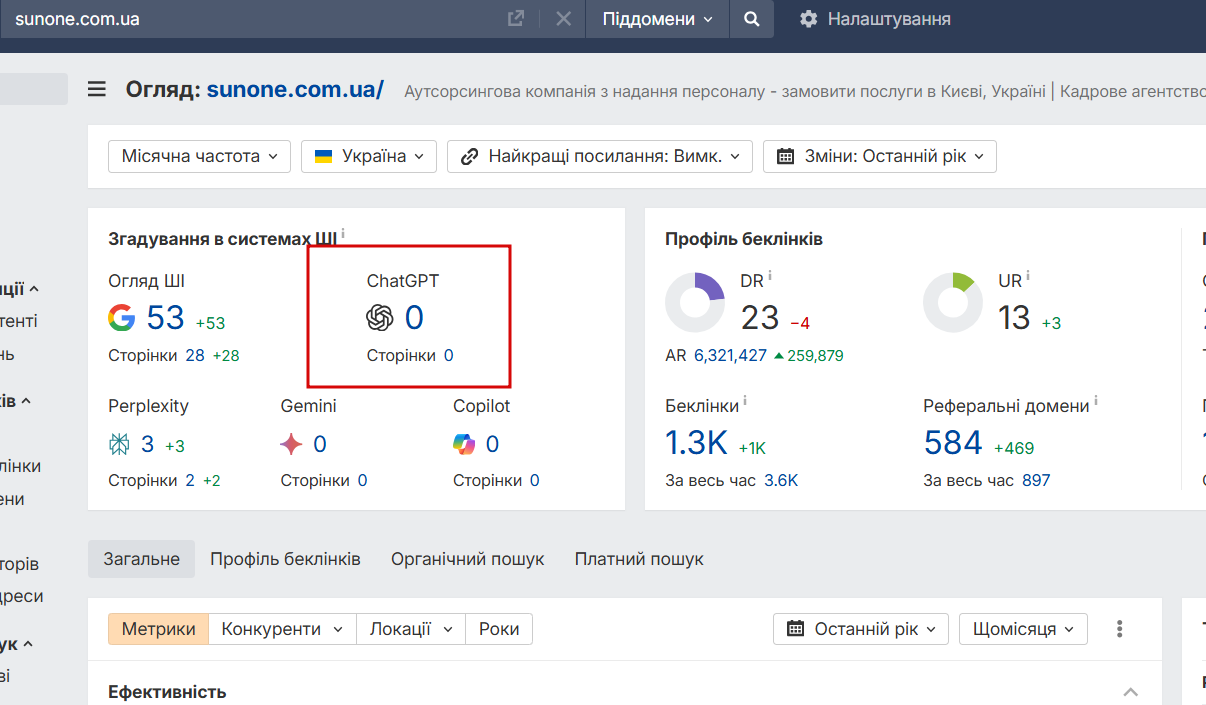This screenshot has height=705, width=1206.
Task: Select the Роки metrics button
Action: [499, 629]
